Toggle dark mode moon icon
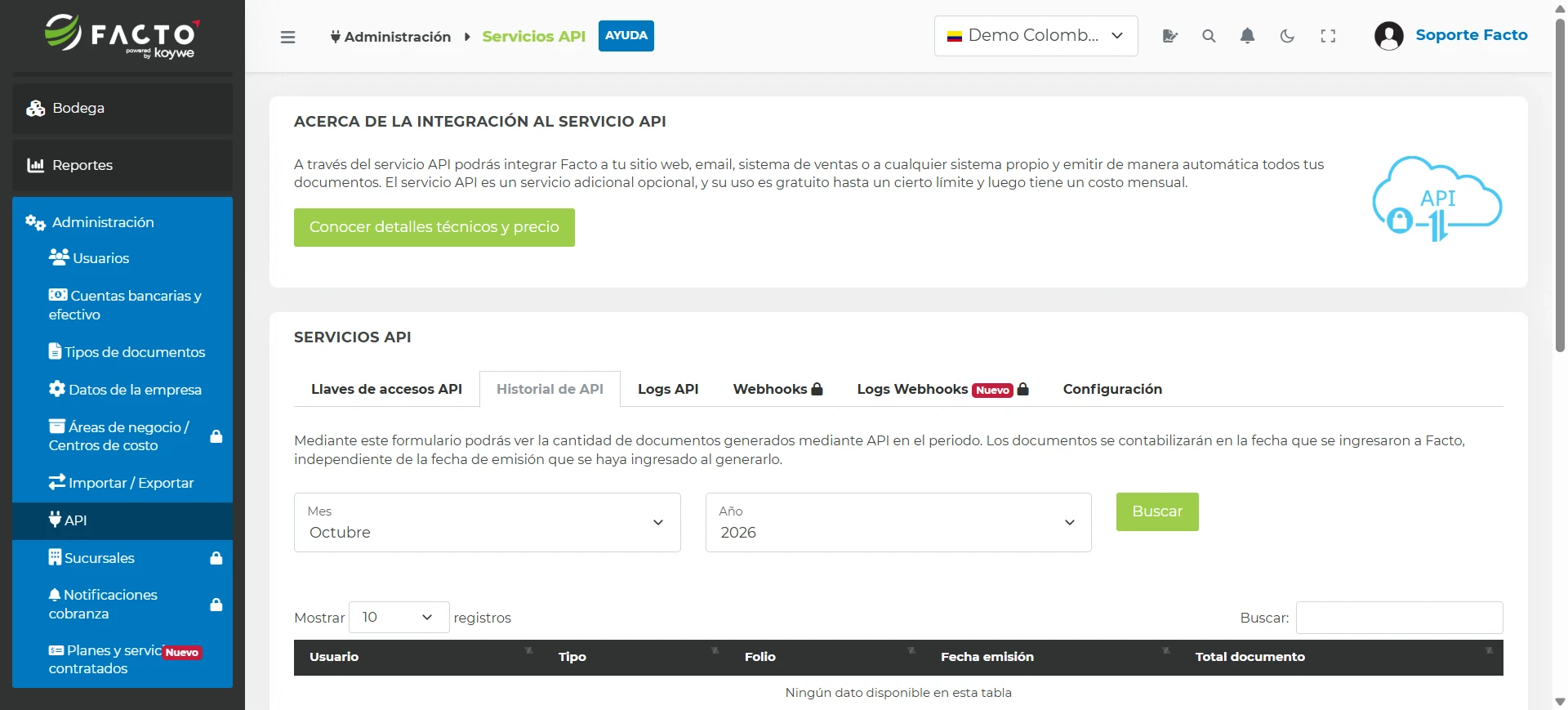 1287,36
